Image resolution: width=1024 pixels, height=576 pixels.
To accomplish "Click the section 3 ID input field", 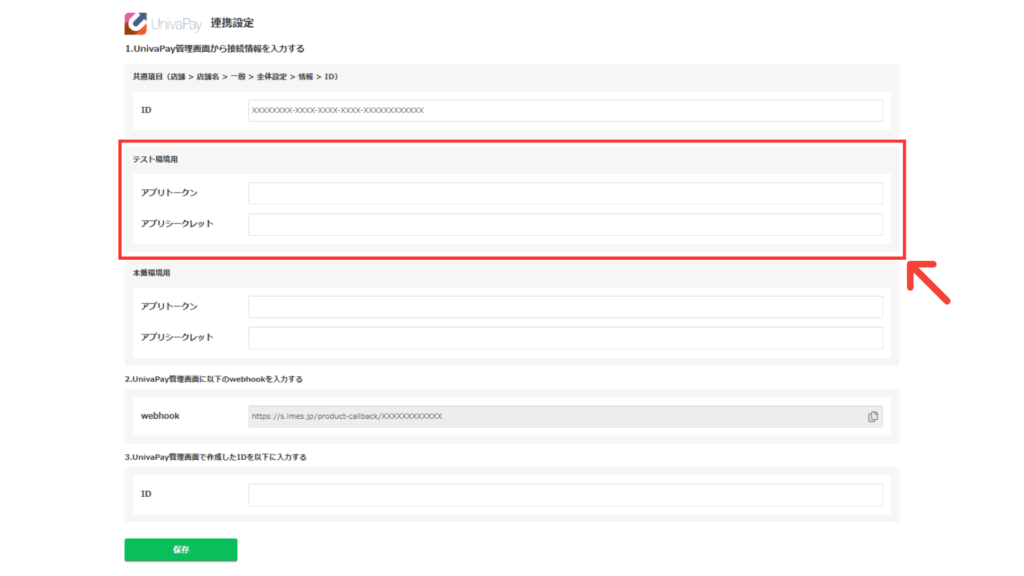I will (566, 494).
